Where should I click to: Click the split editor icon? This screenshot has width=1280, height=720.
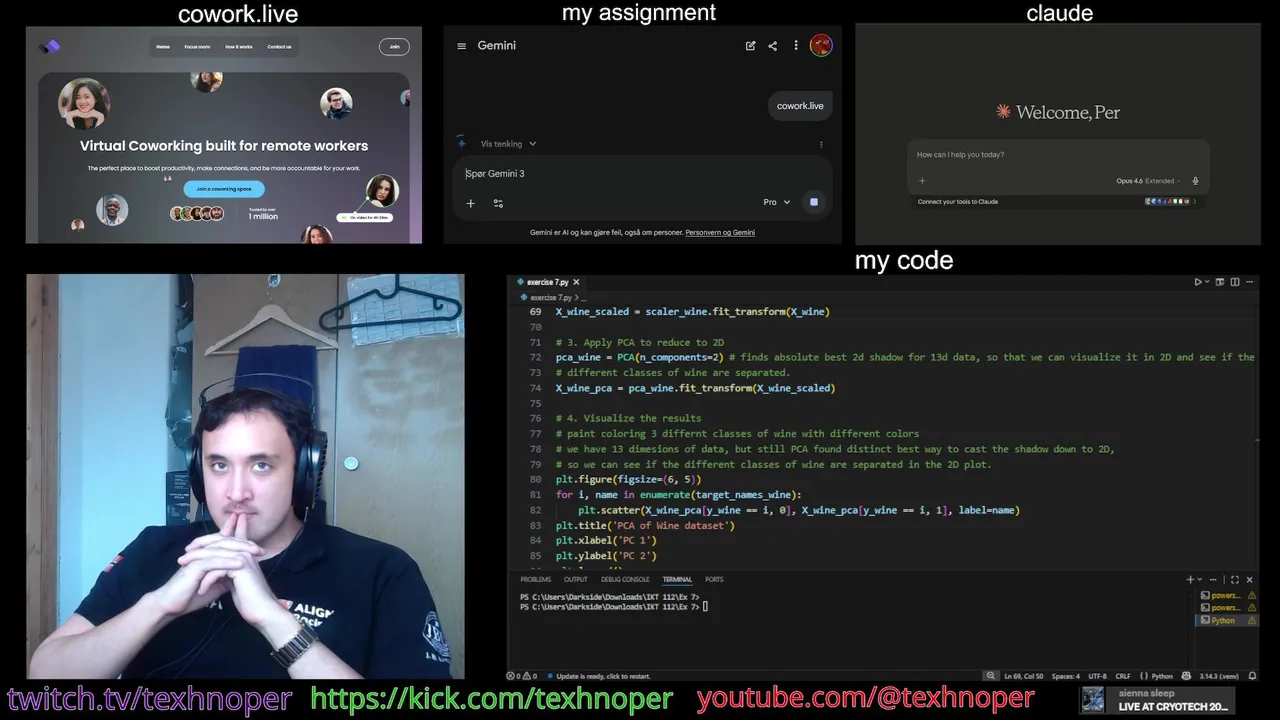1234,282
